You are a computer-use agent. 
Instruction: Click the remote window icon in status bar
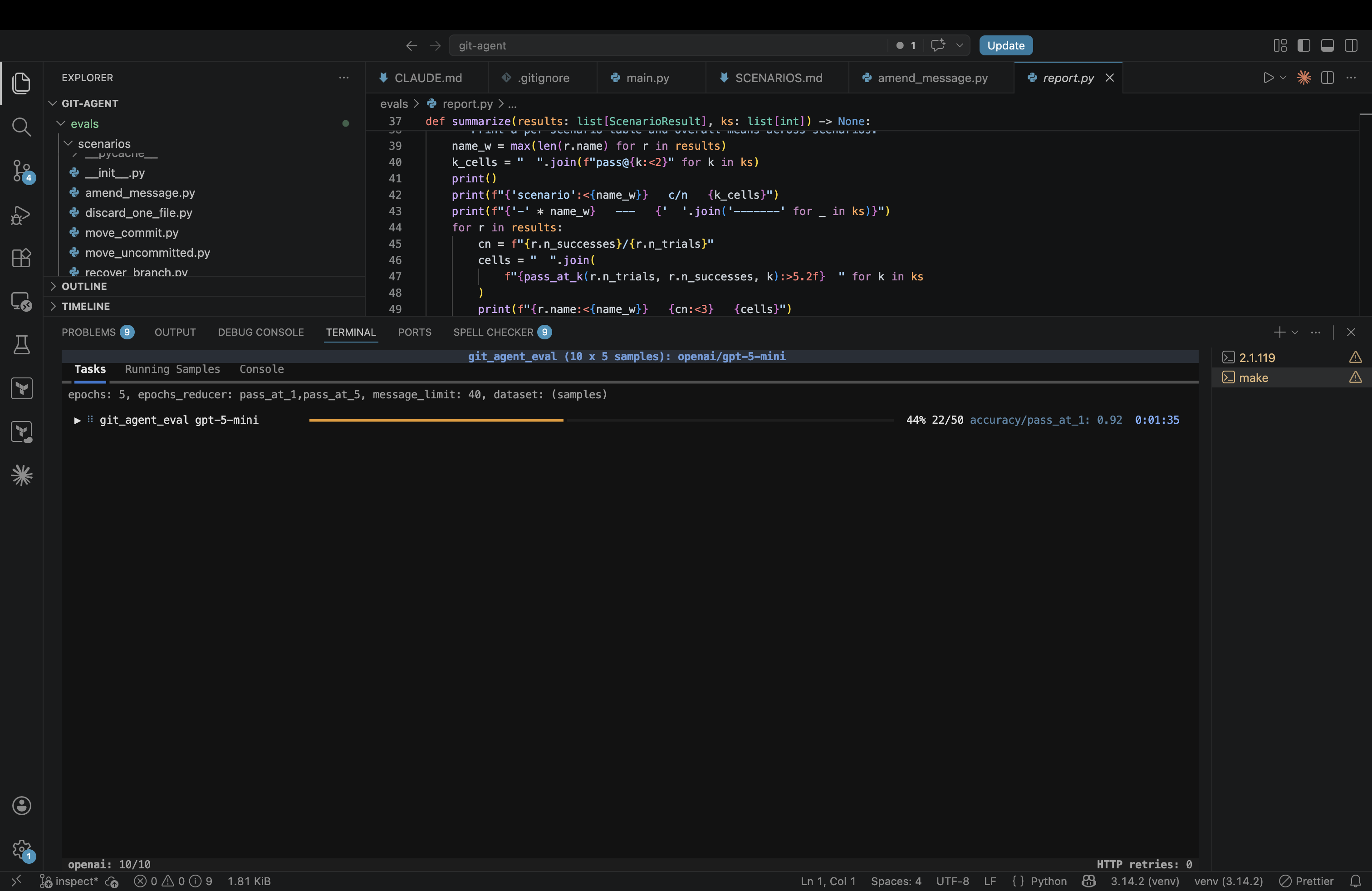[16, 881]
